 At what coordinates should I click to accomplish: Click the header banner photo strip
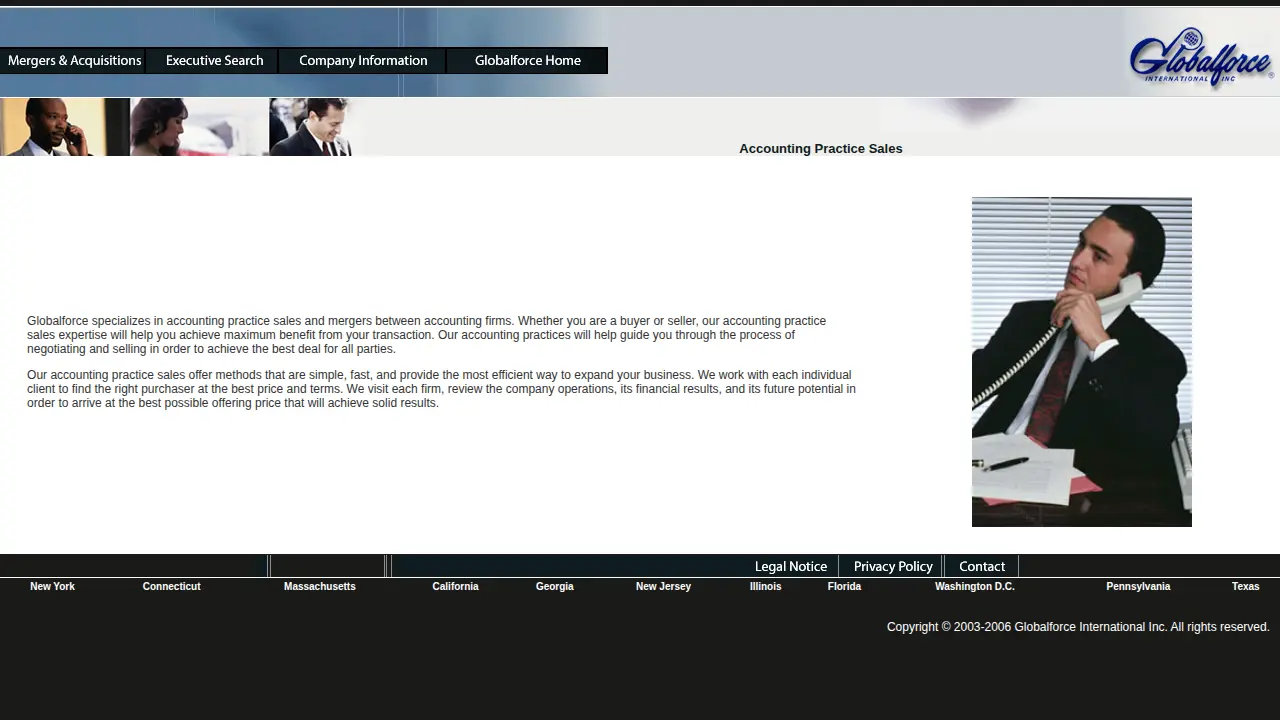click(178, 127)
